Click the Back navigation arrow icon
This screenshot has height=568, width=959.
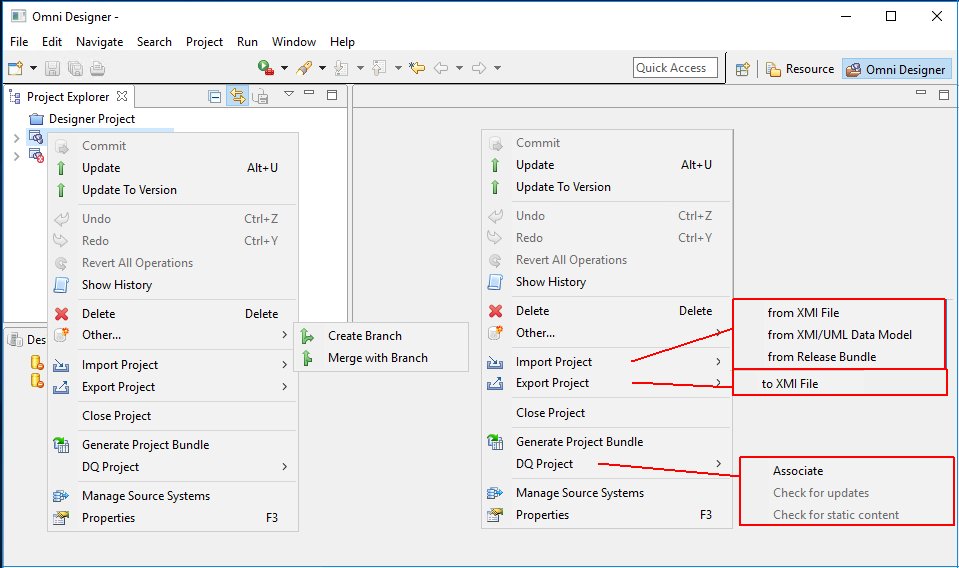coord(441,68)
